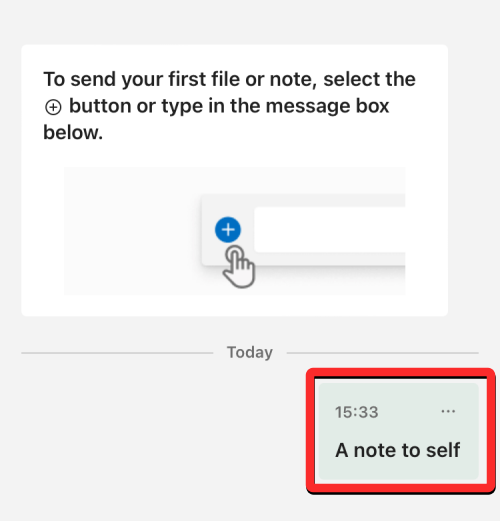Click the circled plus symbol in the instructions
This screenshot has height=521, width=500.
(53, 108)
